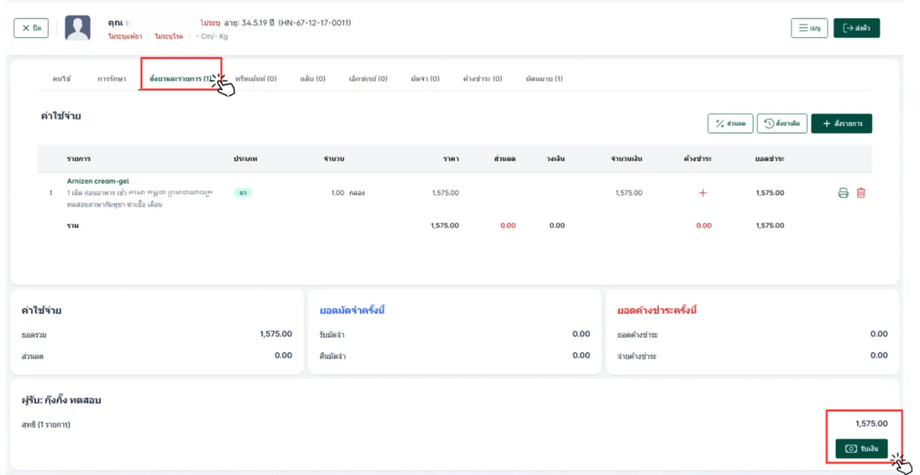Click the ยา type badge
This screenshot has height=475, width=920.
pyautogui.click(x=243, y=193)
